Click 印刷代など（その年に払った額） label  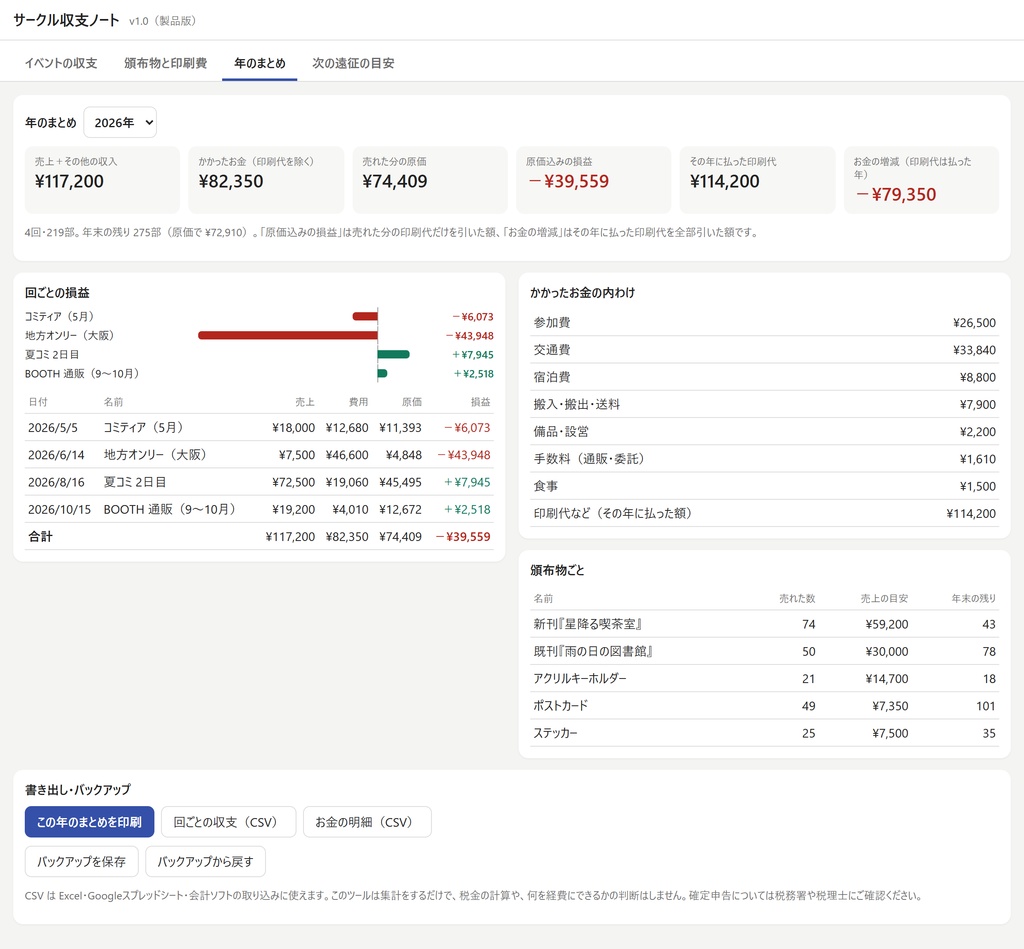(x=613, y=514)
